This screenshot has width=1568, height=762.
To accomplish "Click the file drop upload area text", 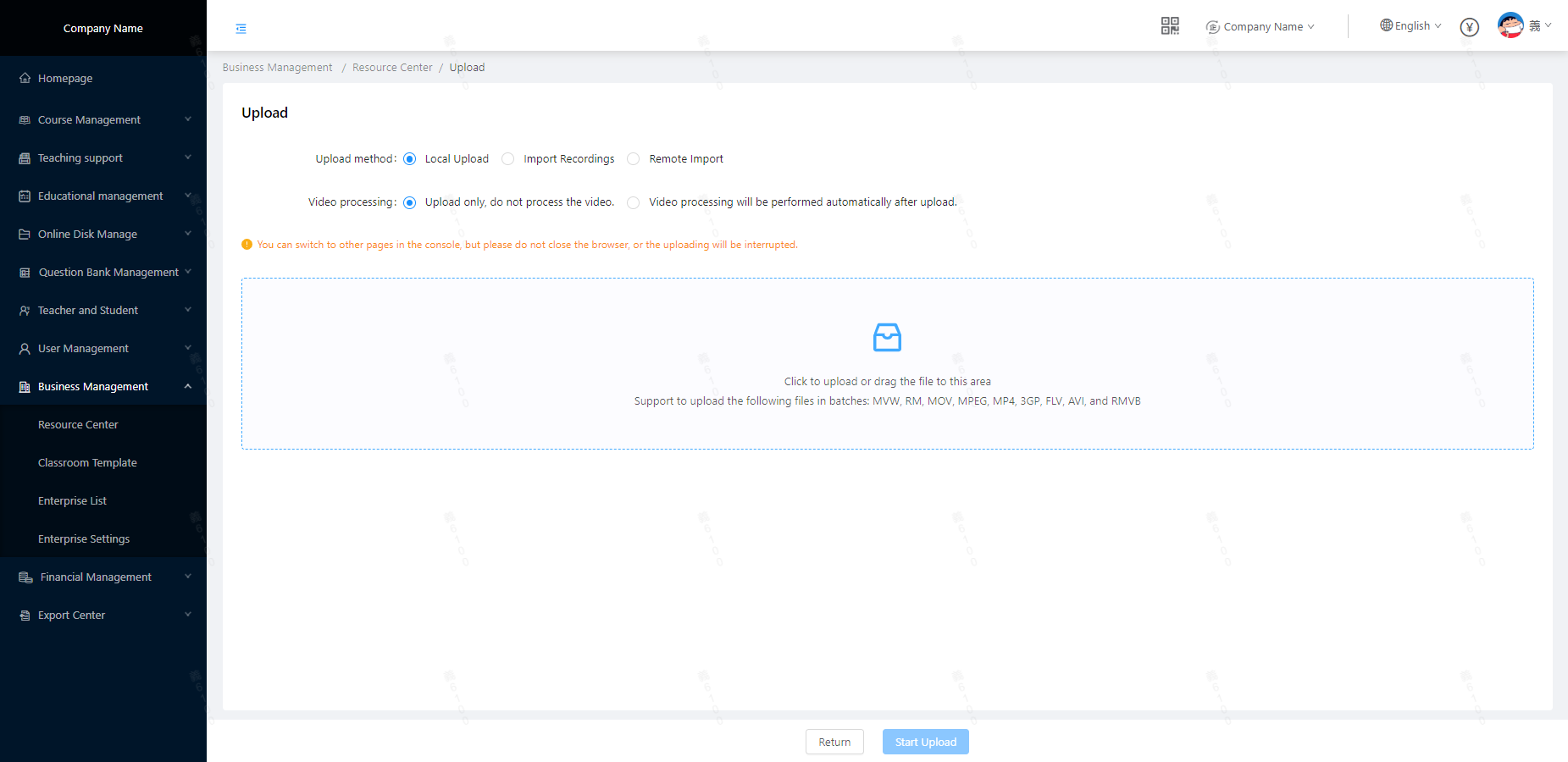I will pyautogui.click(x=887, y=382).
